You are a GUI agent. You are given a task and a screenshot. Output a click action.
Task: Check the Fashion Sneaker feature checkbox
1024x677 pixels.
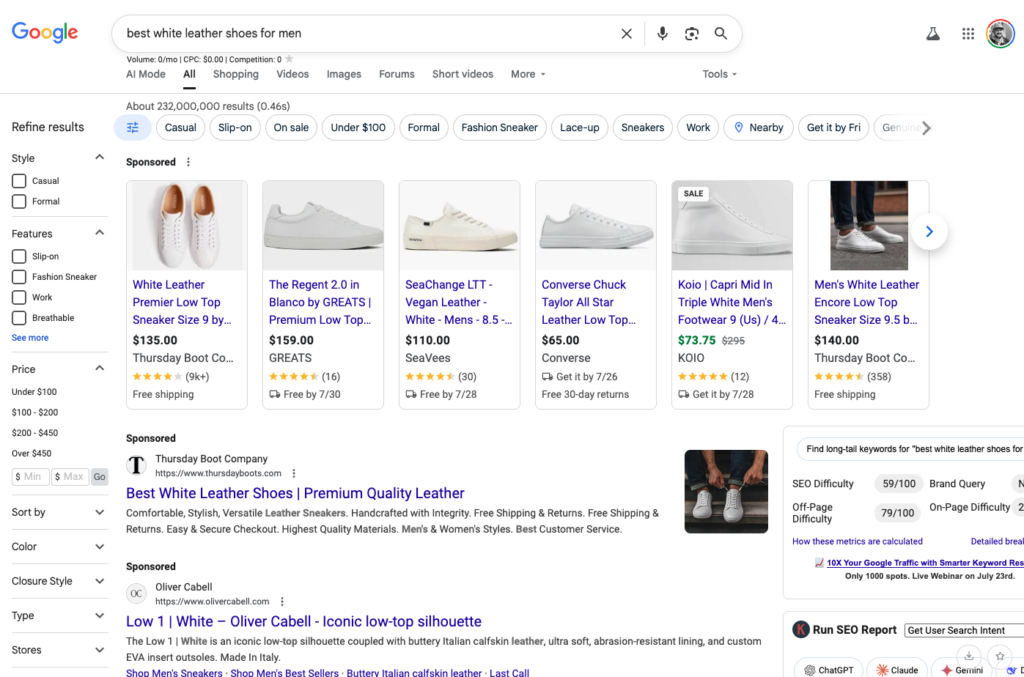pos(19,277)
